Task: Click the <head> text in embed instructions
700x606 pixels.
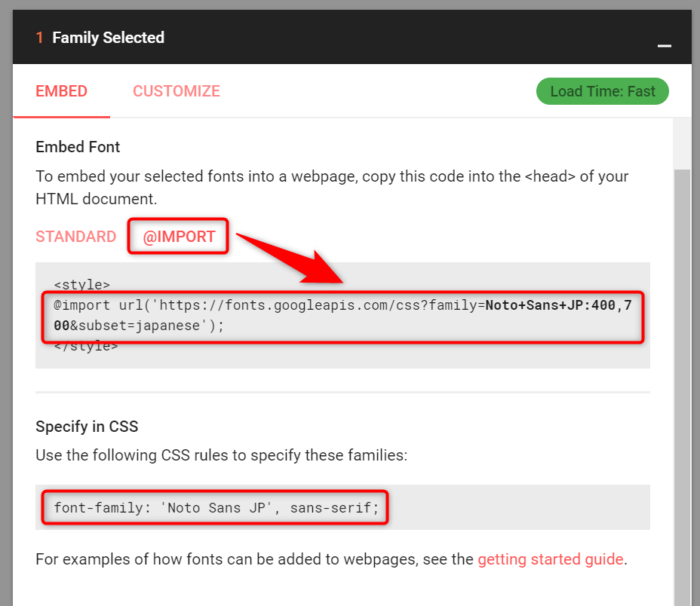Action: pyautogui.click(x=546, y=176)
